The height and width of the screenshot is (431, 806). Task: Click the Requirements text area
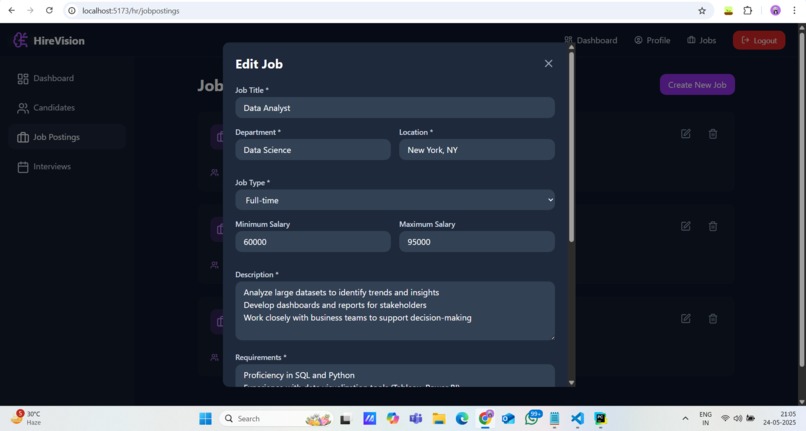coord(395,375)
